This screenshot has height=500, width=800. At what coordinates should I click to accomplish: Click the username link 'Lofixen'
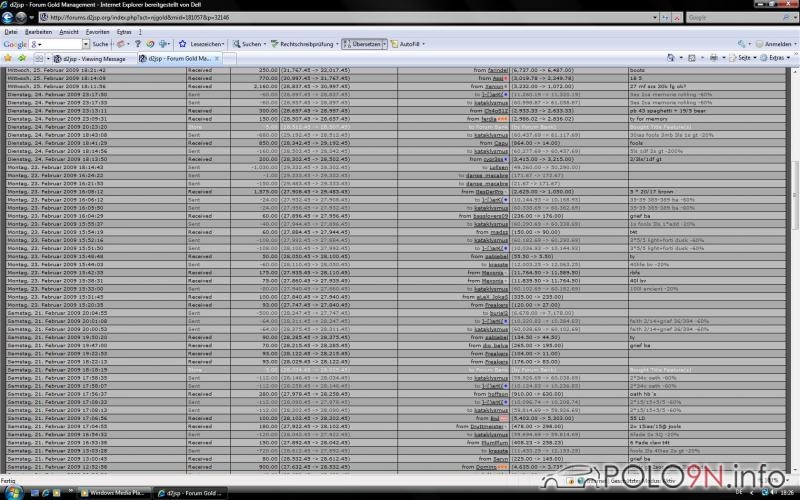[x=498, y=166]
